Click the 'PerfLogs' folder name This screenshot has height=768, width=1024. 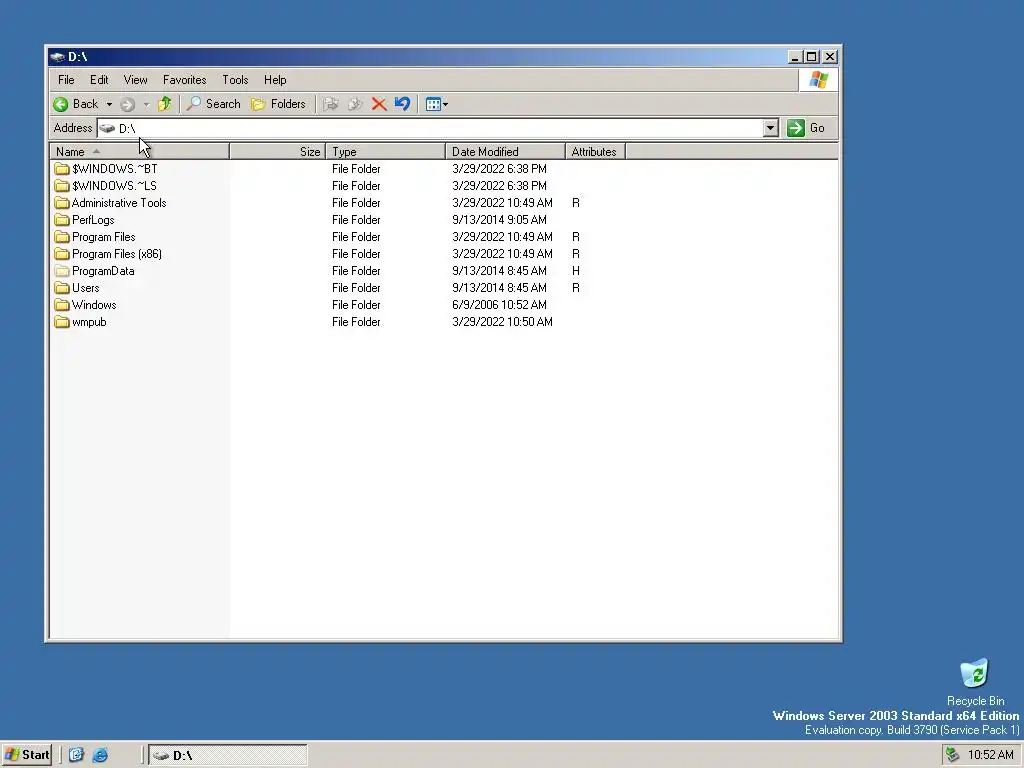(93, 220)
